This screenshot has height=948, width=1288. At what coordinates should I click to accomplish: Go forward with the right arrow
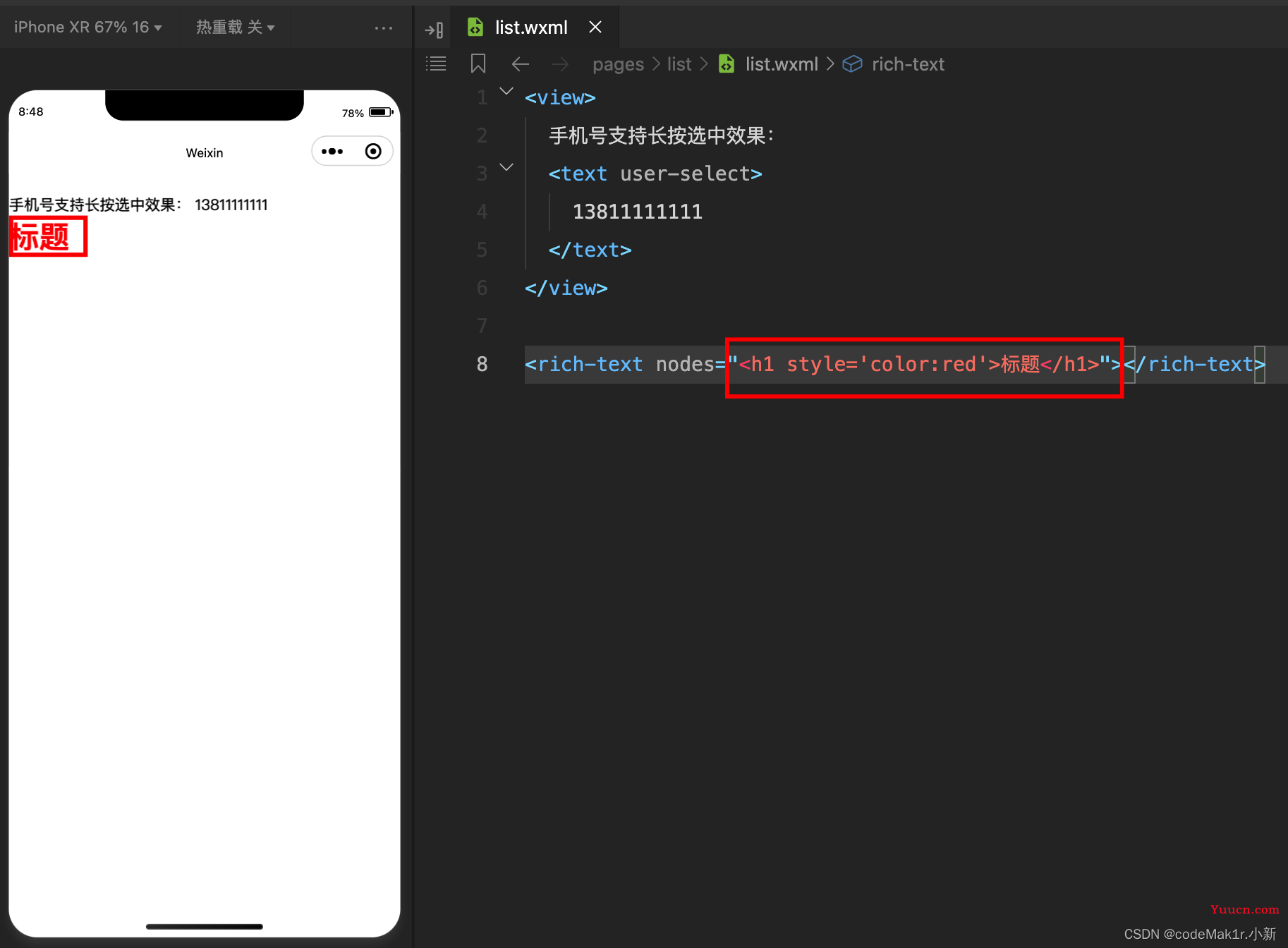pyautogui.click(x=560, y=64)
